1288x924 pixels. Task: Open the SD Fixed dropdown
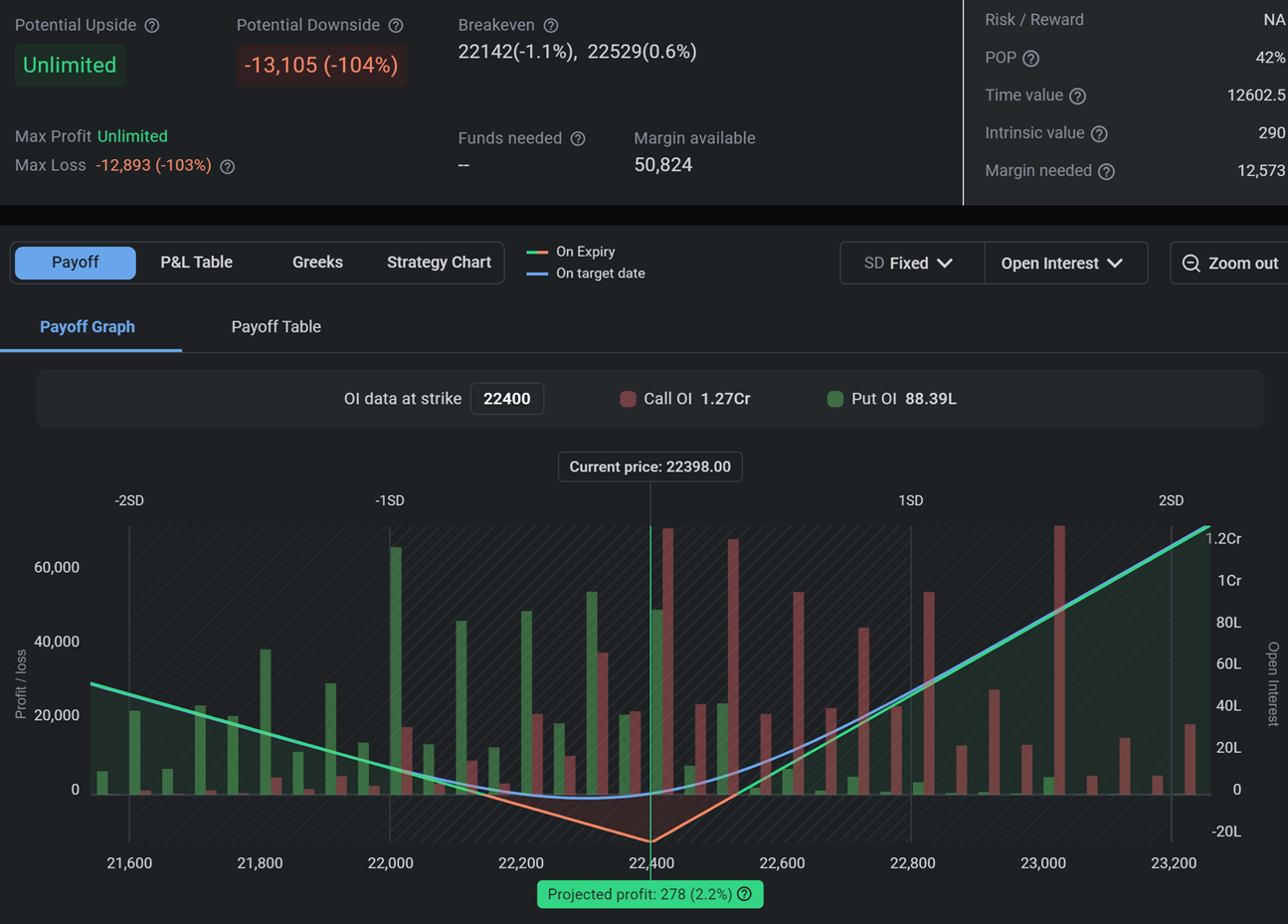[911, 264]
